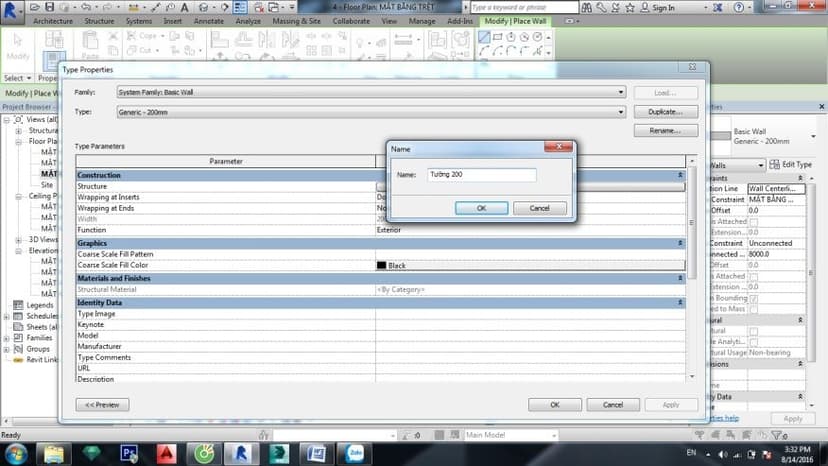Open Photoshop from the taskbar

(x=129, y=453)
